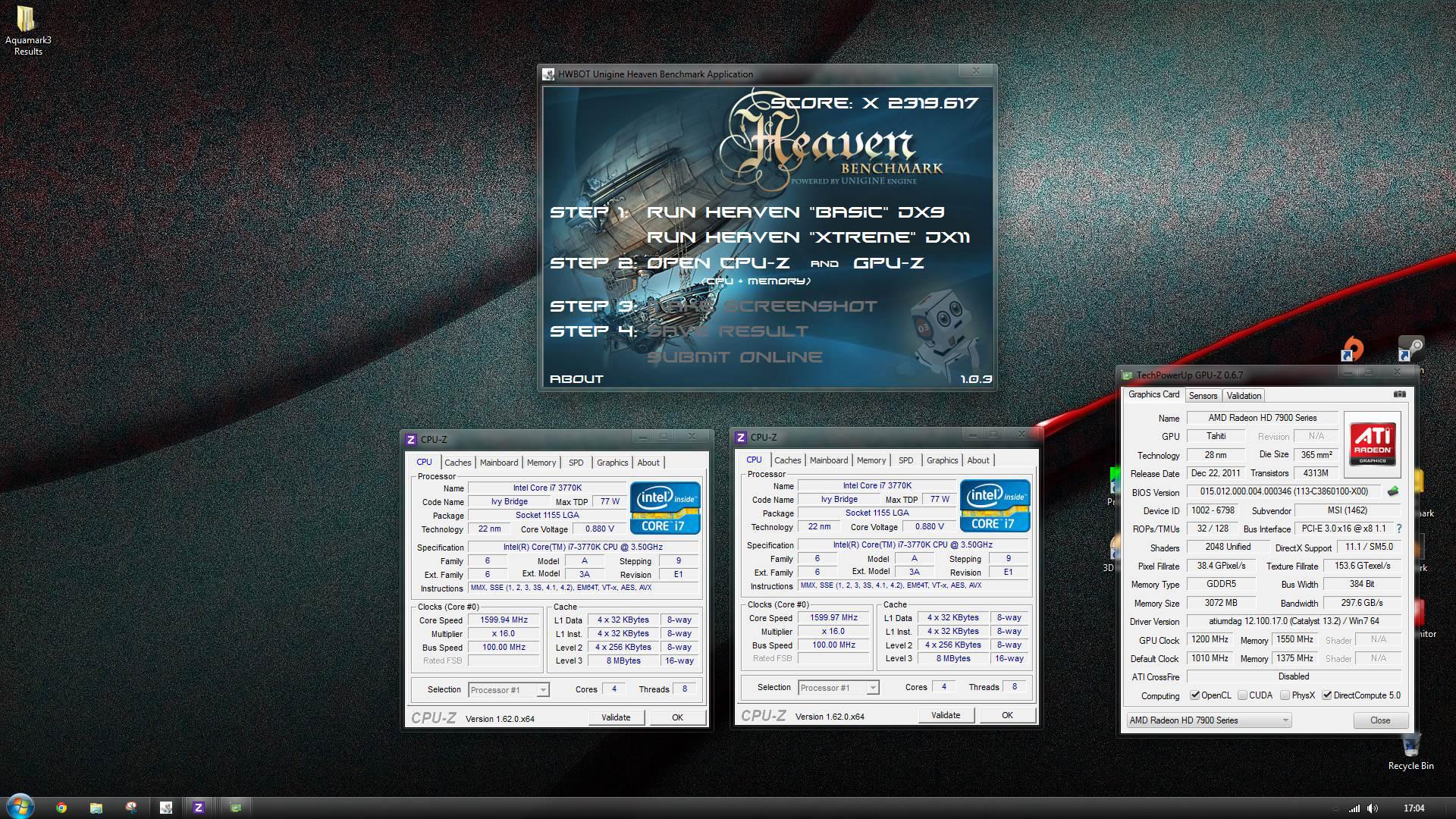Click the Heaven Benchmark window title icon

coord(549,74)
